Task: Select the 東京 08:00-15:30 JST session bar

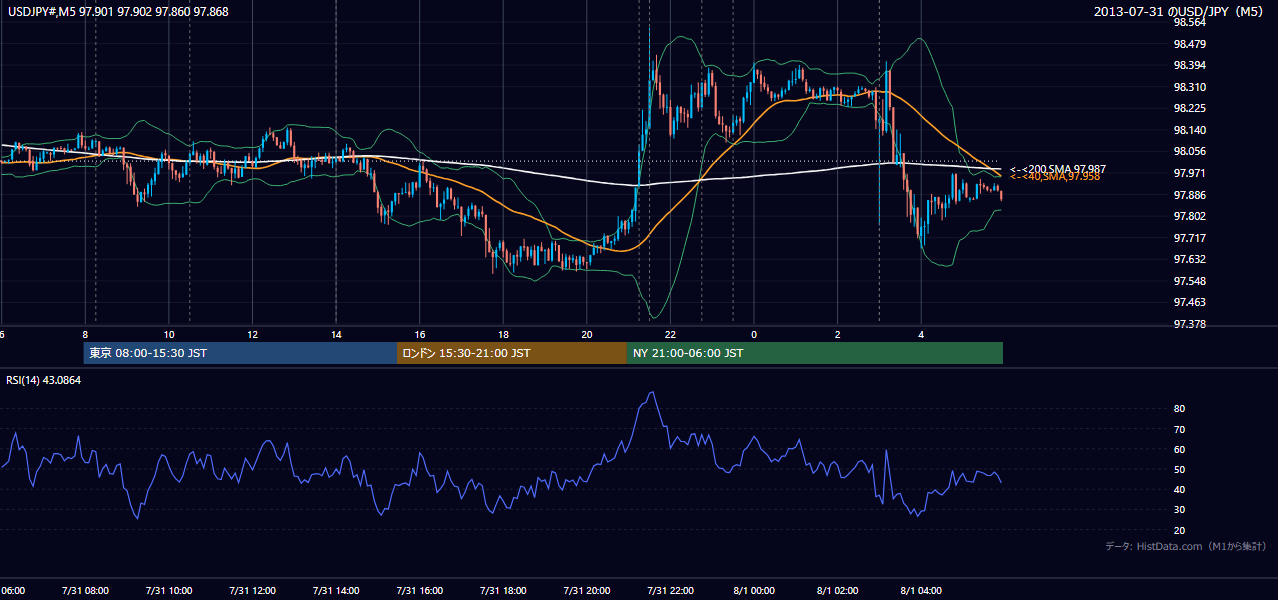Action: pyautogui.click(x=240, y=353)
